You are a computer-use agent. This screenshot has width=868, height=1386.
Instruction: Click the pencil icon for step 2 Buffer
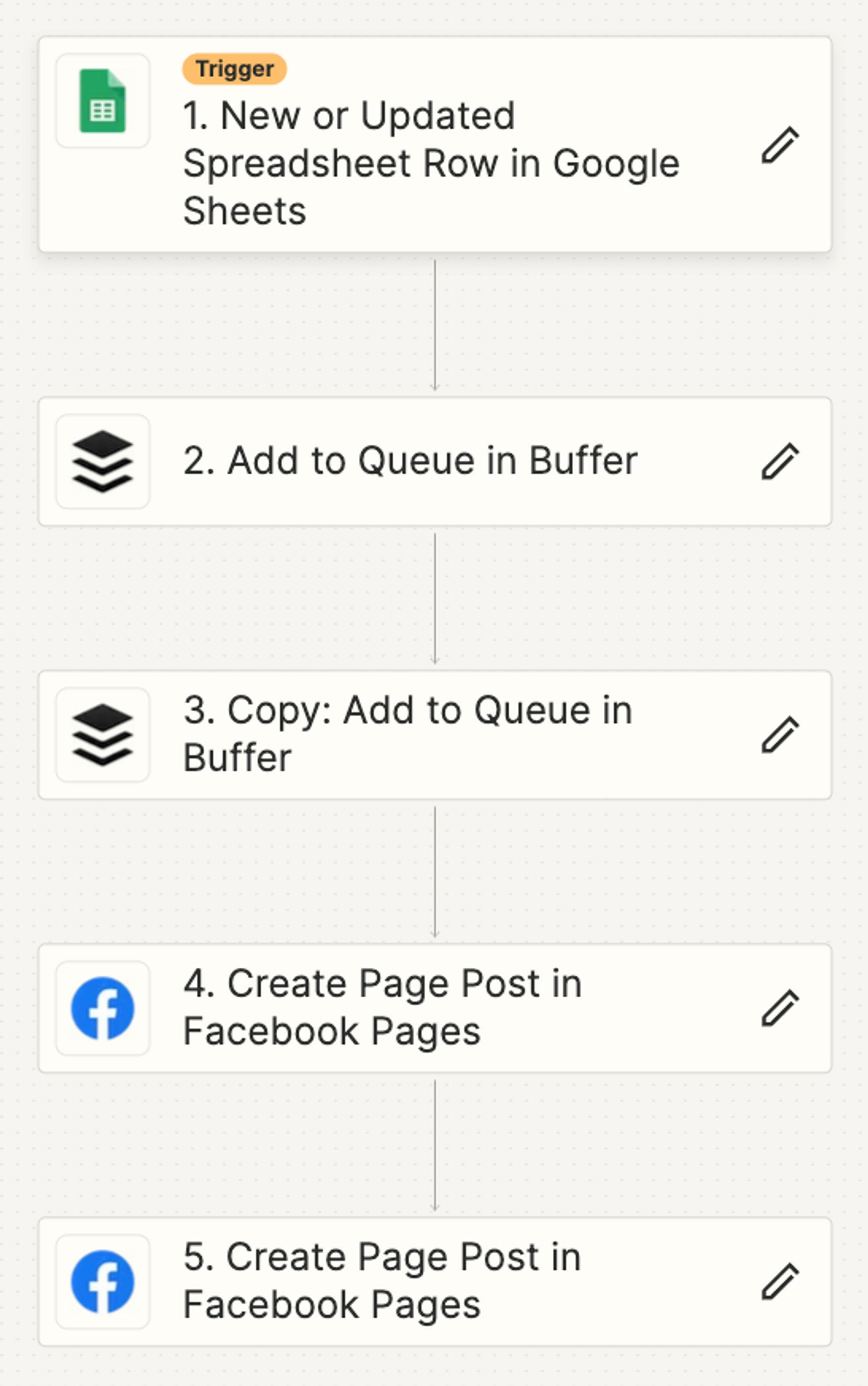[x=780, y=461]
